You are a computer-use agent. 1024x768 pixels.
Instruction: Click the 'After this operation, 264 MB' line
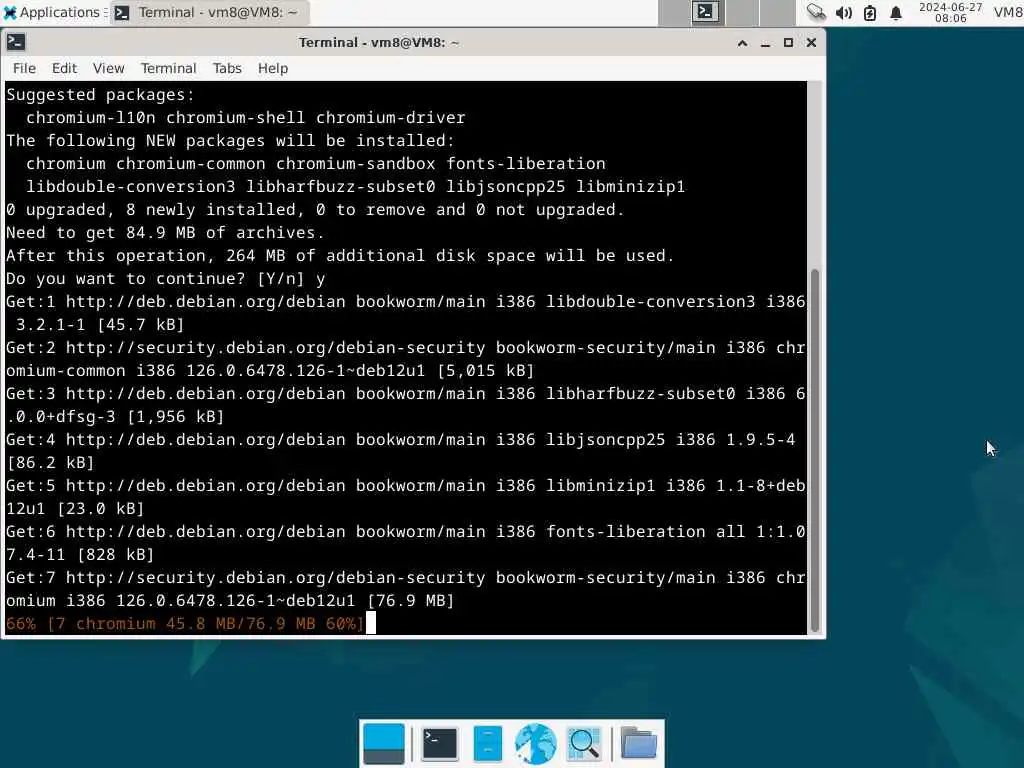pos(340,255)
